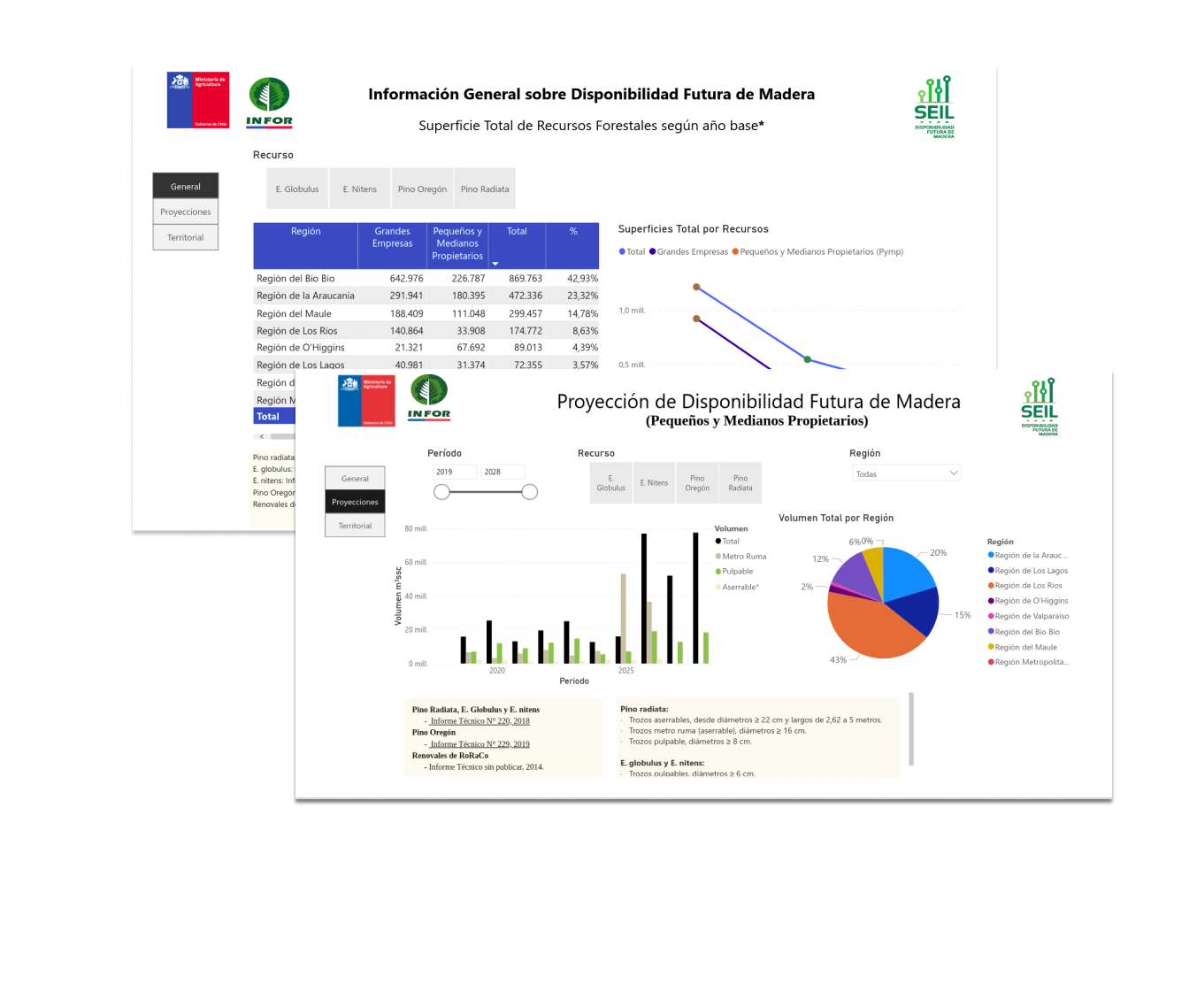Click the Período end year field 2028
Screen dimensions: 1197x1008
503,472
